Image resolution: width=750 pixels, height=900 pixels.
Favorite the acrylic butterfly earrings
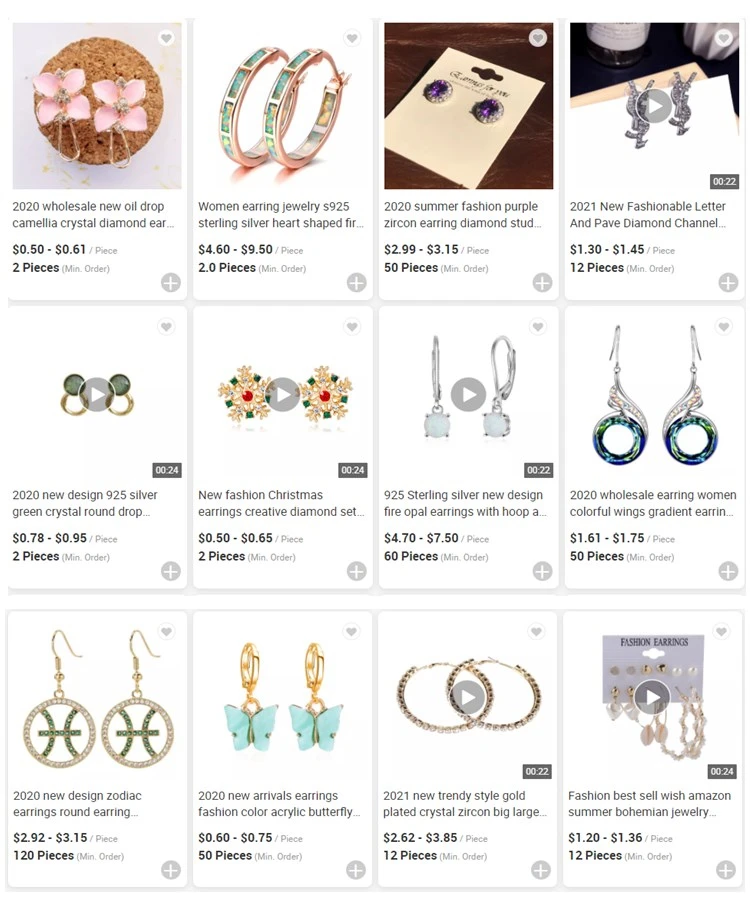click(x=351, y=631)
